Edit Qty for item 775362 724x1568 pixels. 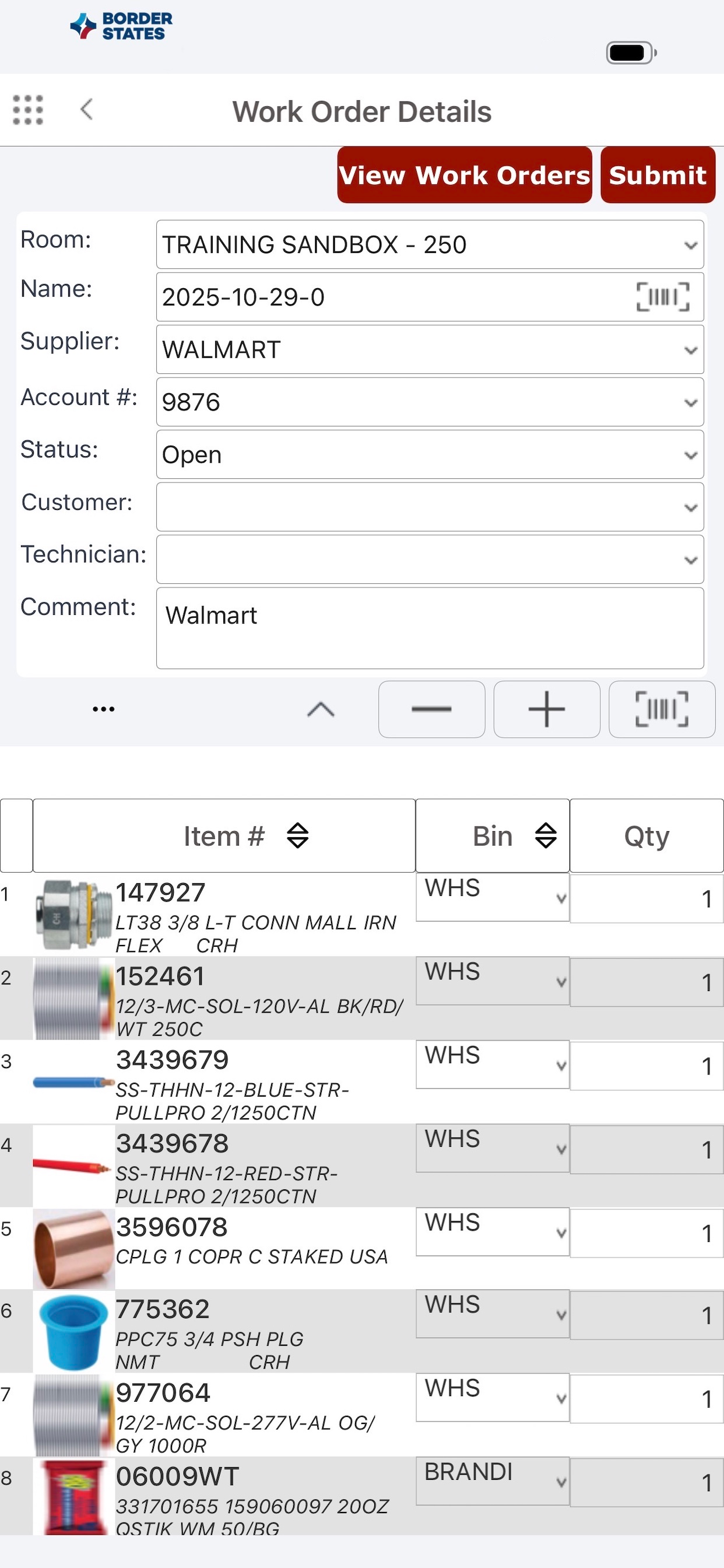pos(646,1315)
